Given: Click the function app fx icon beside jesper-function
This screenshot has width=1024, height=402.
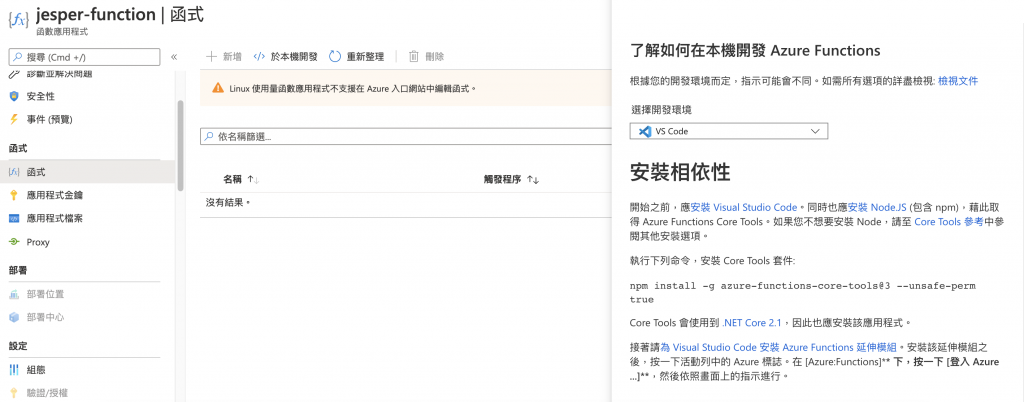Looking at the screenshot, I should [18, 20].
